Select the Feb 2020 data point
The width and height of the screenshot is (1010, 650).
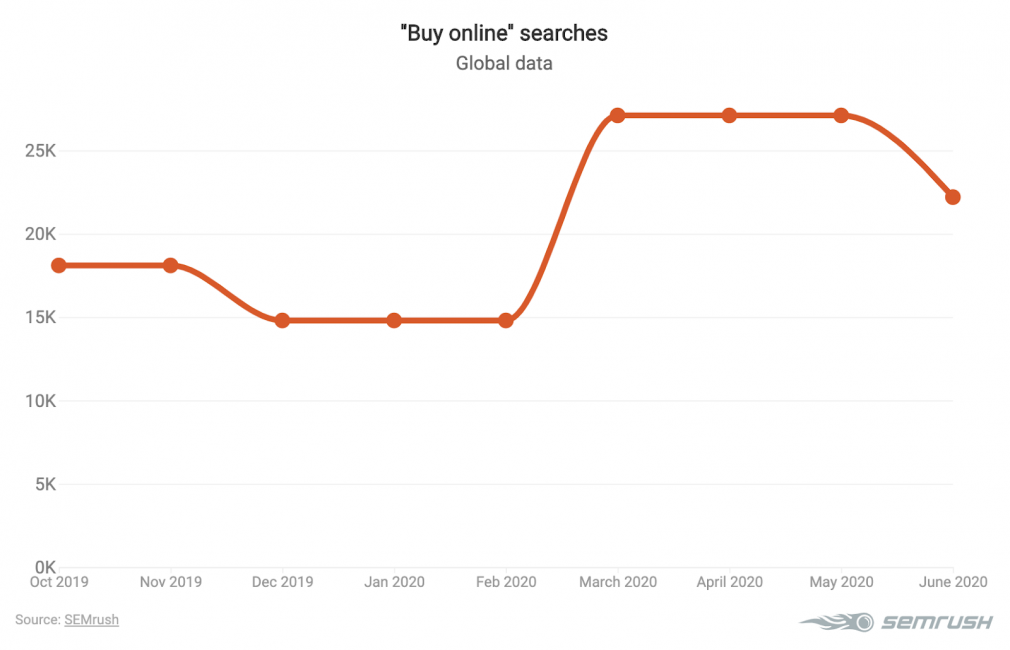506,320
